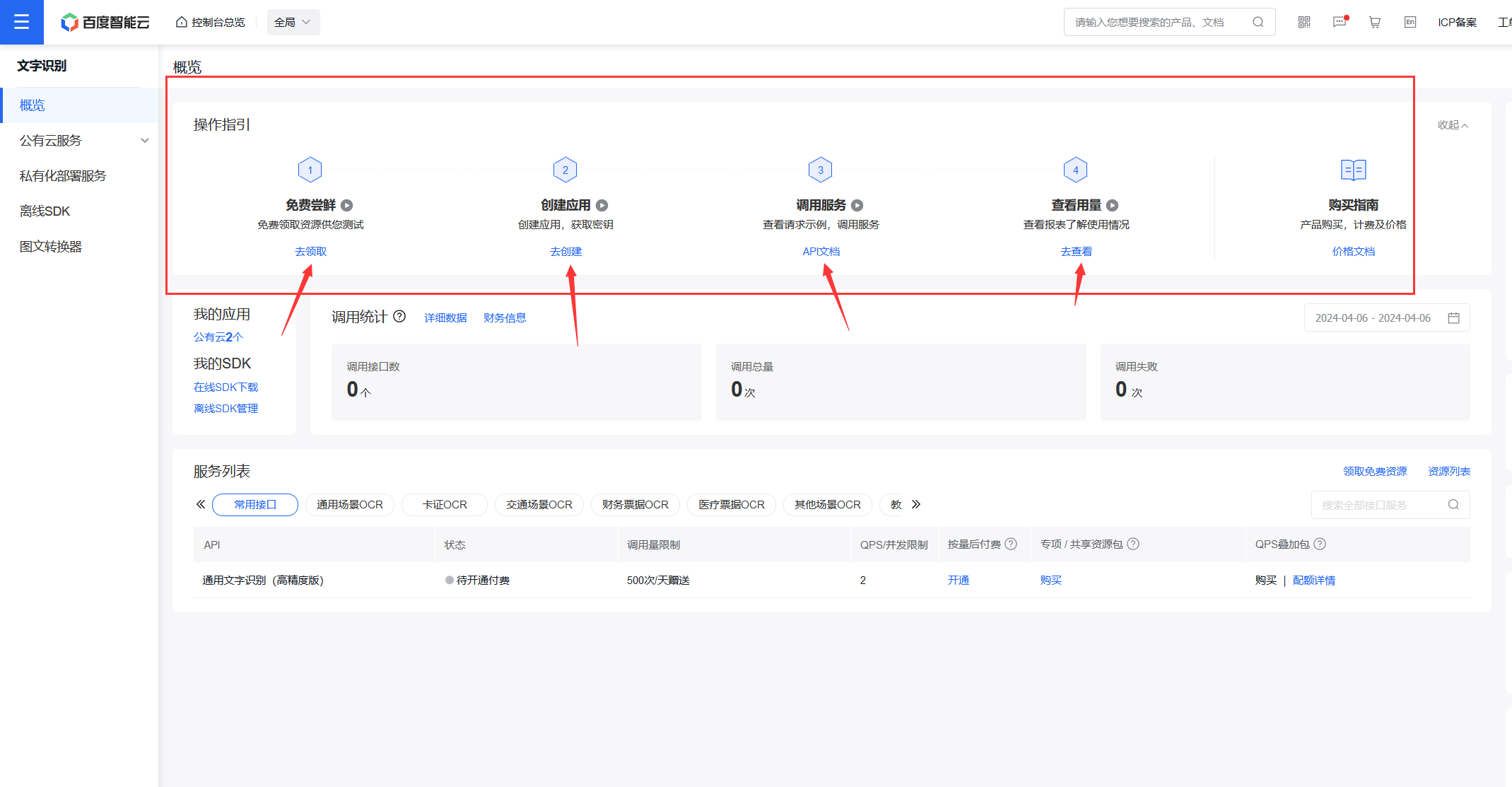Select the 财务票据OCR tab

(635, 504)
